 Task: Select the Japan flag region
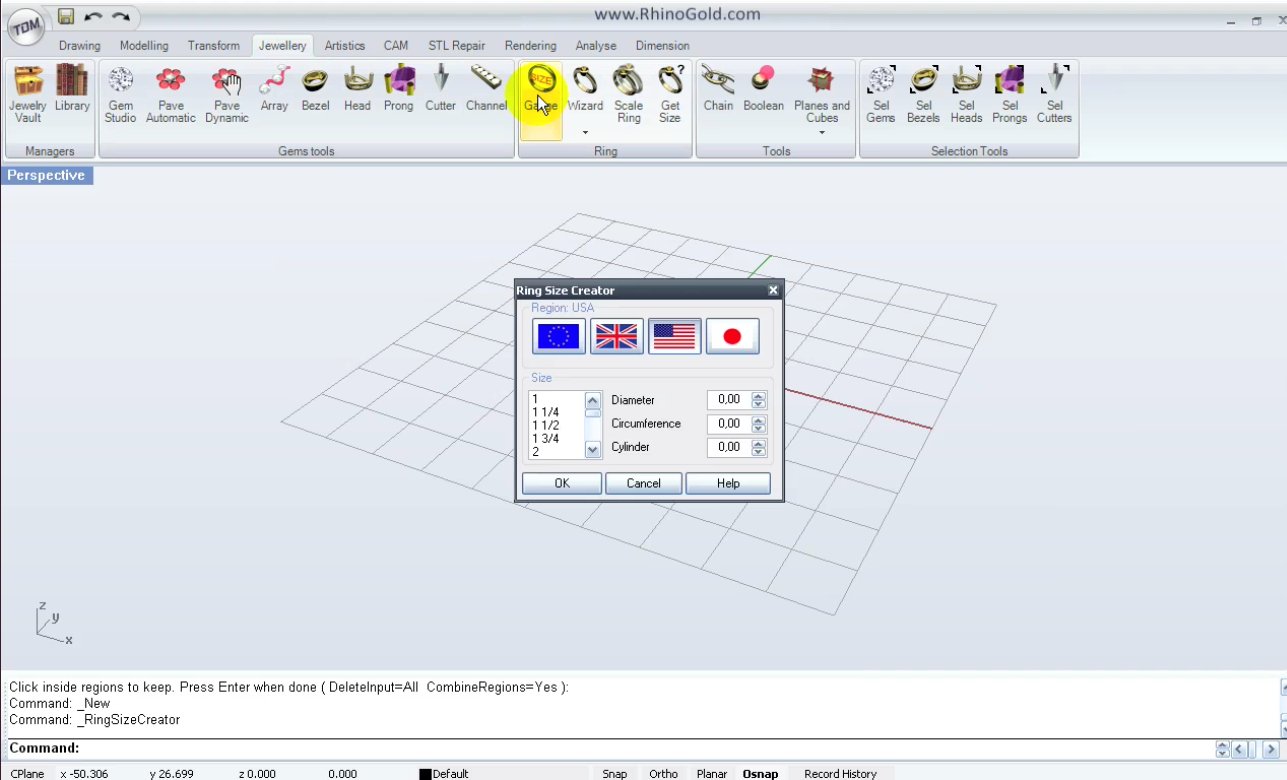(733, 337)
